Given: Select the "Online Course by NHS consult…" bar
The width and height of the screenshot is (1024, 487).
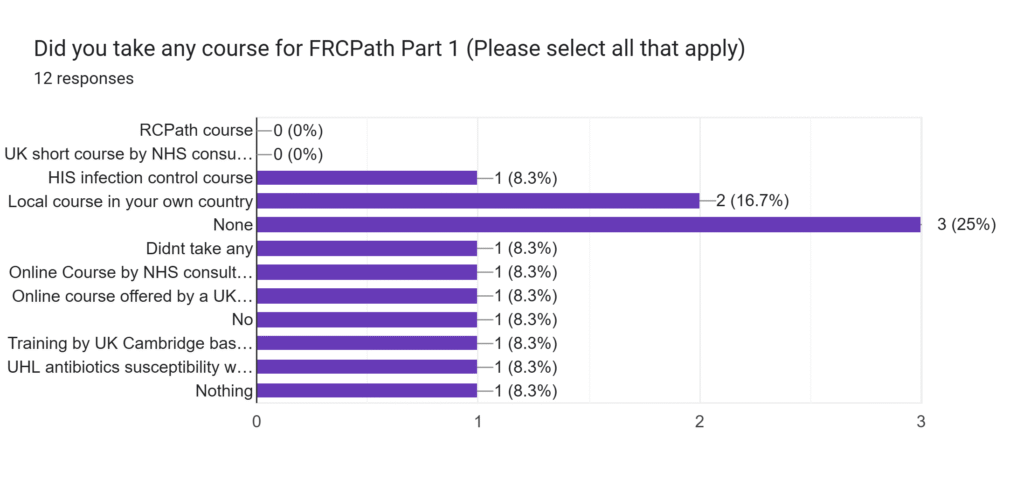Looking at the screenshot, I should tap(367, 272).
